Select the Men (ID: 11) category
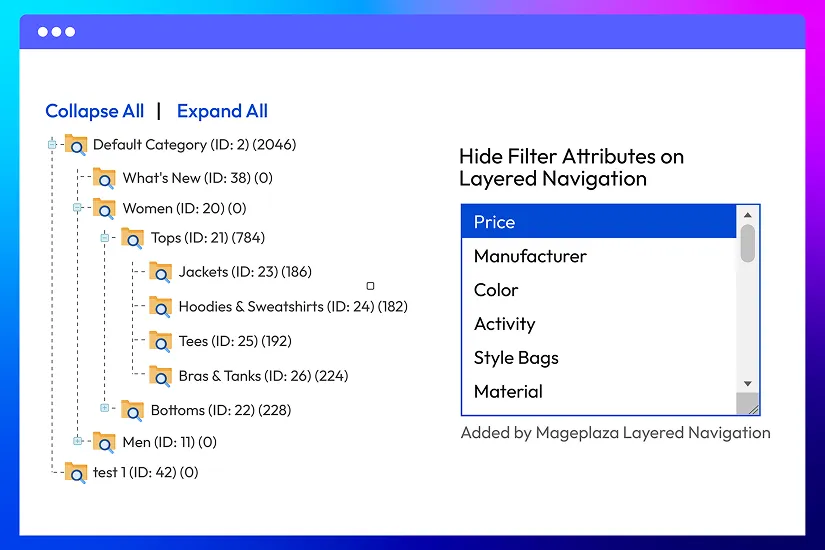The image size is (825, 550). [x=169, y=441]
